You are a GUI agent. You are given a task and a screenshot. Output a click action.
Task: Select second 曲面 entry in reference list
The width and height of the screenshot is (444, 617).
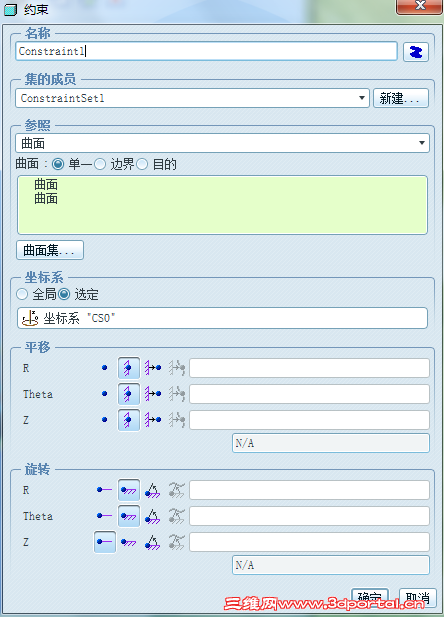click(x=46, y=198)
